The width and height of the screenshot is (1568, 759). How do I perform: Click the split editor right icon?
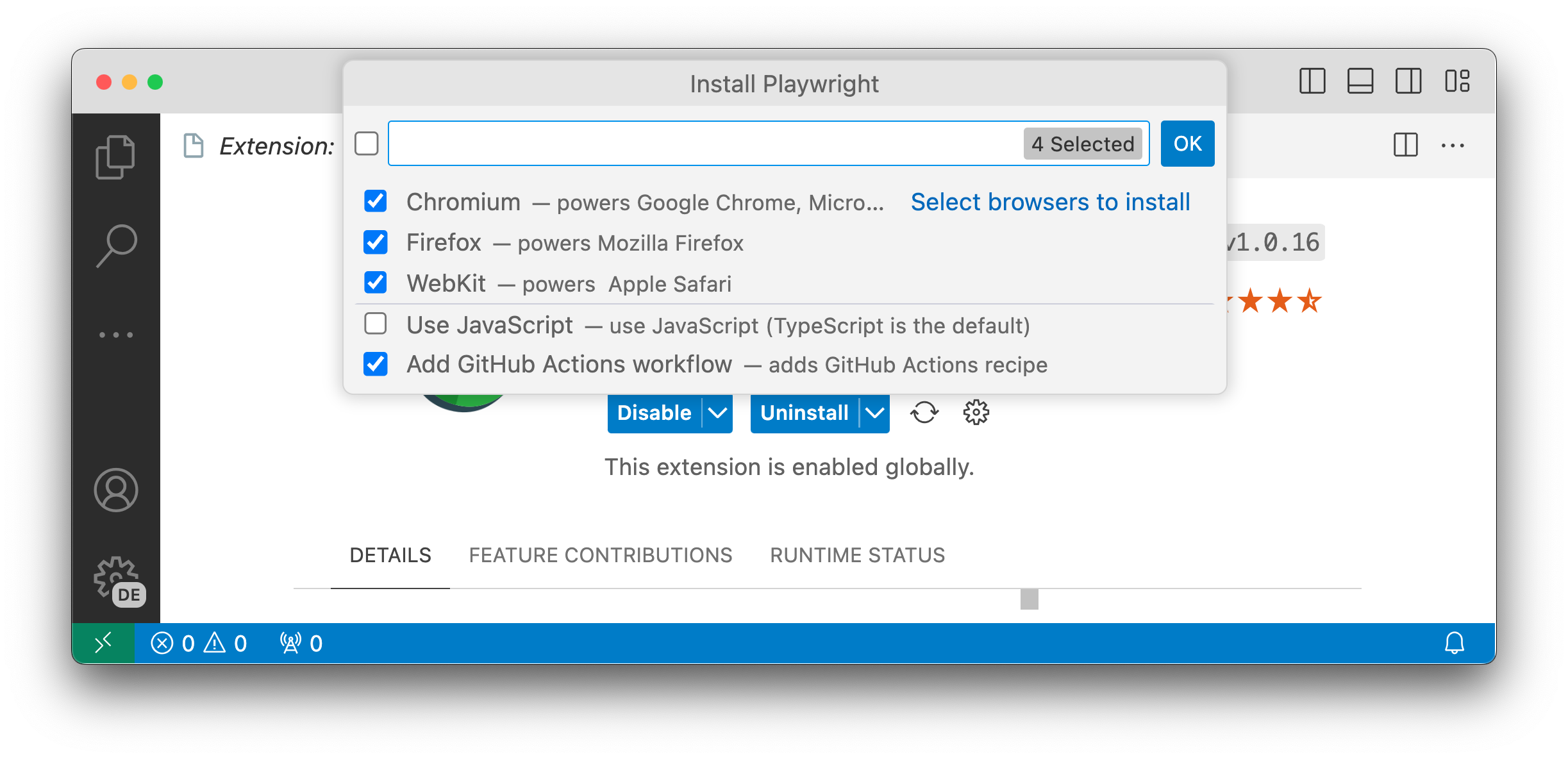pyautogui.click(x=1405, y=146)
